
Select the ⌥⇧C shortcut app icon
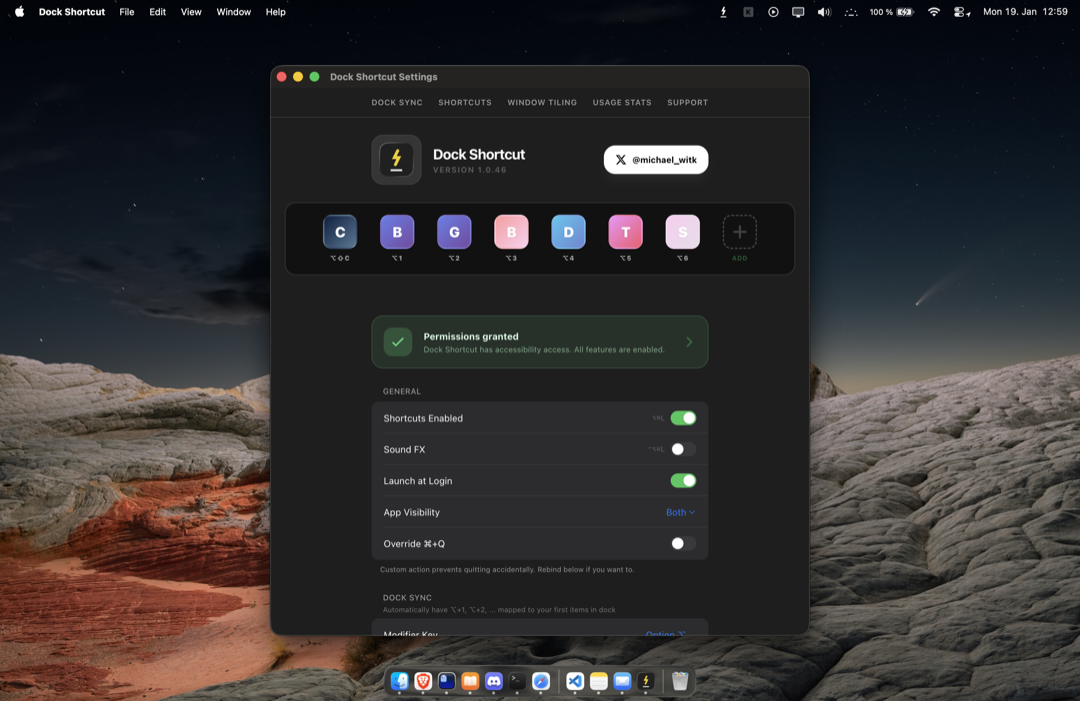coord(339,230)
